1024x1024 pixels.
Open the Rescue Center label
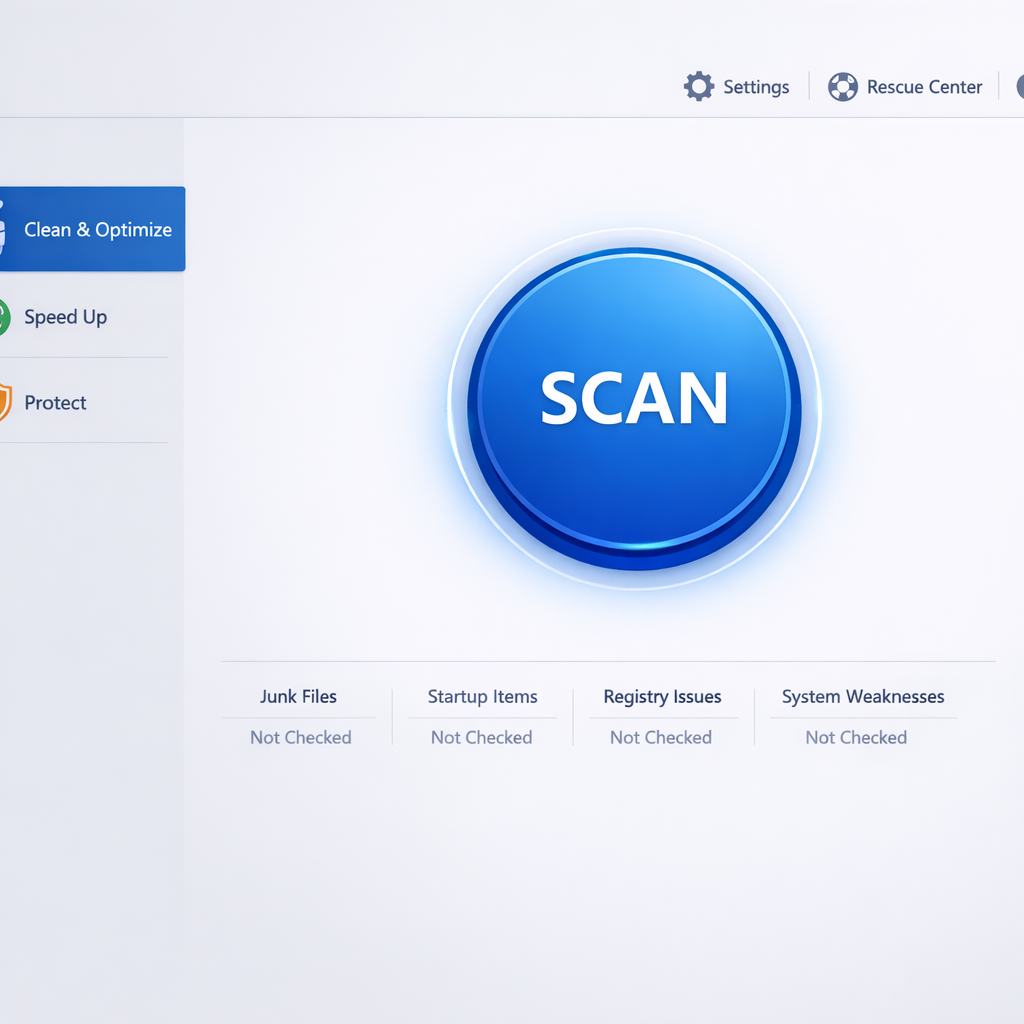point(924,87)
